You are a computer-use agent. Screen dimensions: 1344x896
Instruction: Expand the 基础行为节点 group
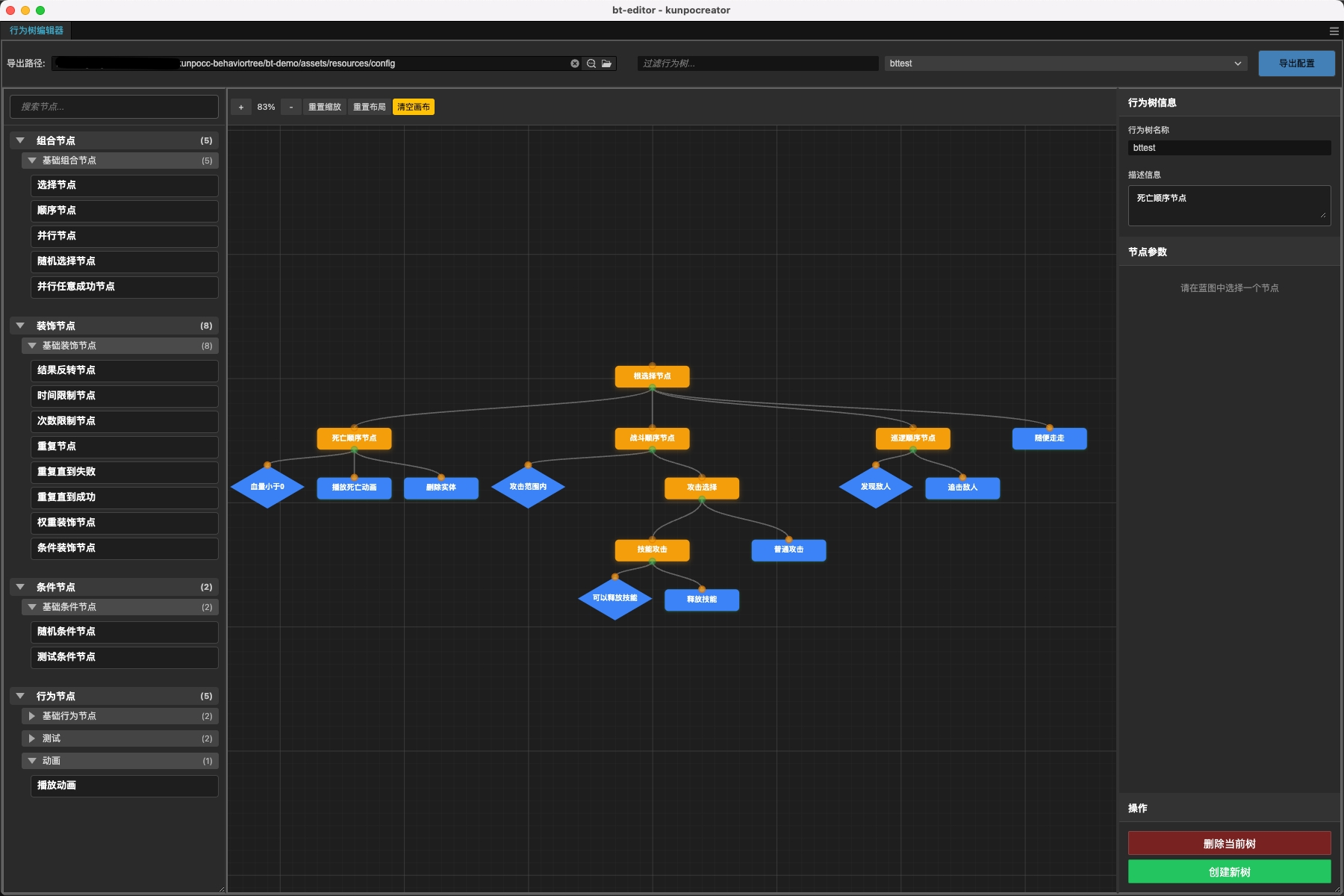32,716
